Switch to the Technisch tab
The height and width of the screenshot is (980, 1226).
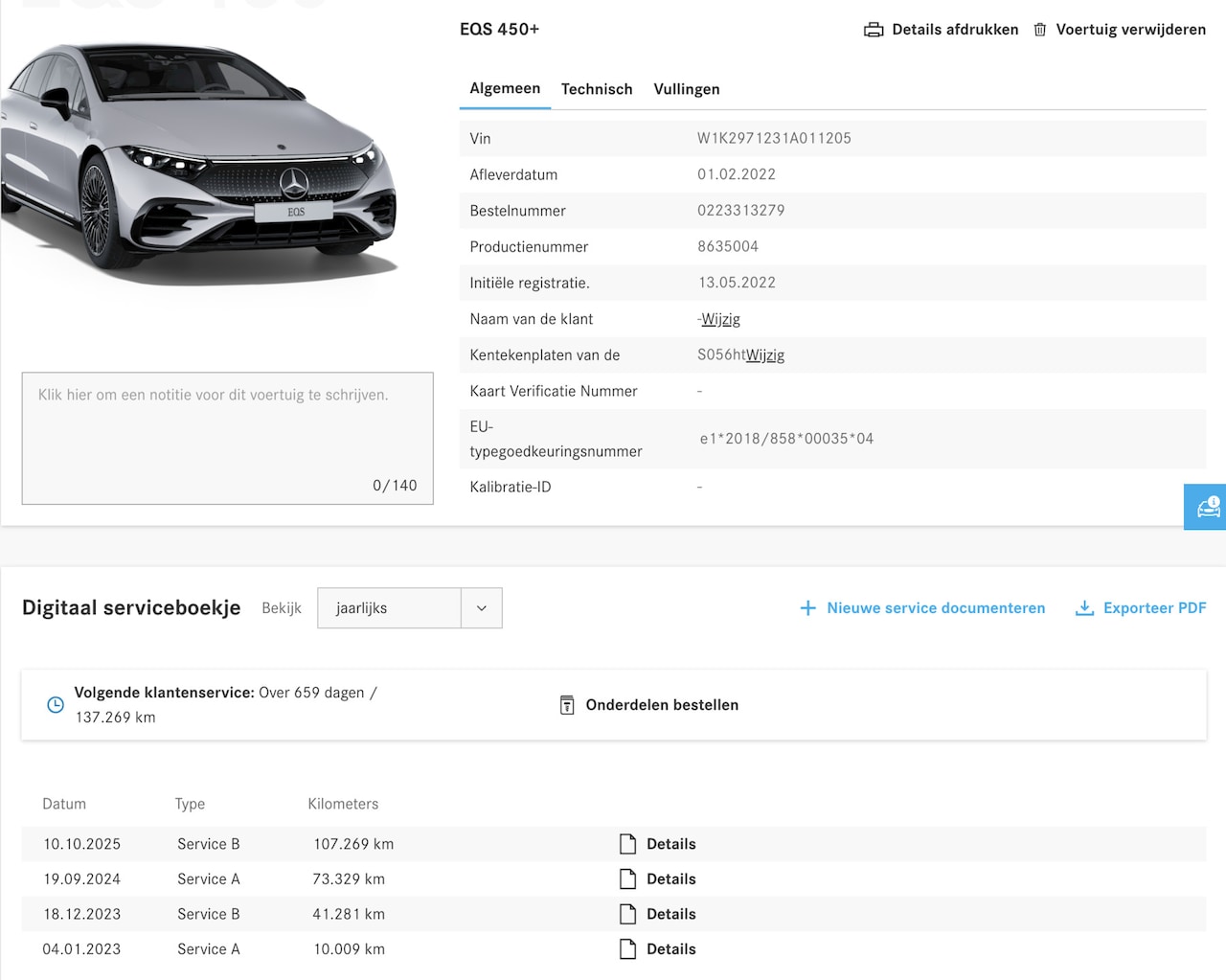(597, 89)
